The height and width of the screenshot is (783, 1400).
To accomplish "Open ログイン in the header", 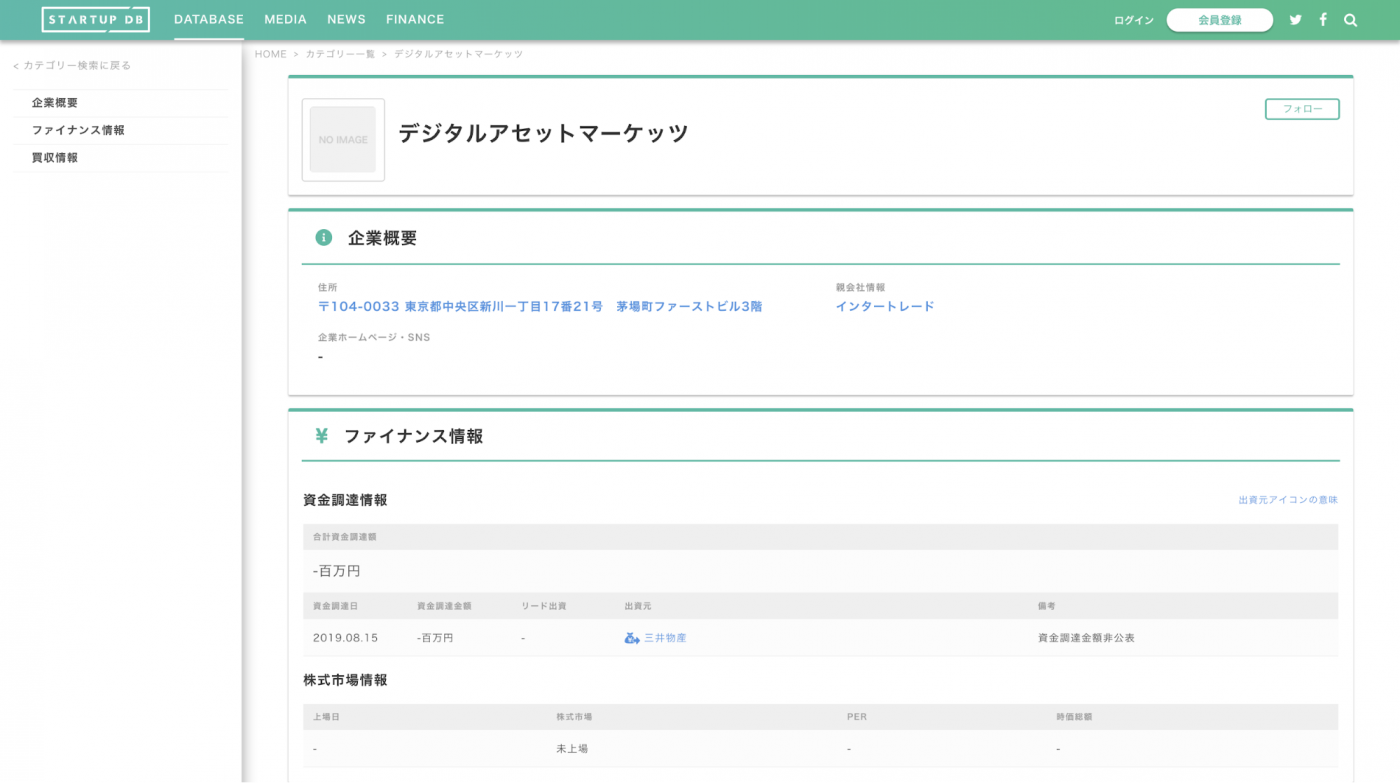I will click(x=1132, y=19).
